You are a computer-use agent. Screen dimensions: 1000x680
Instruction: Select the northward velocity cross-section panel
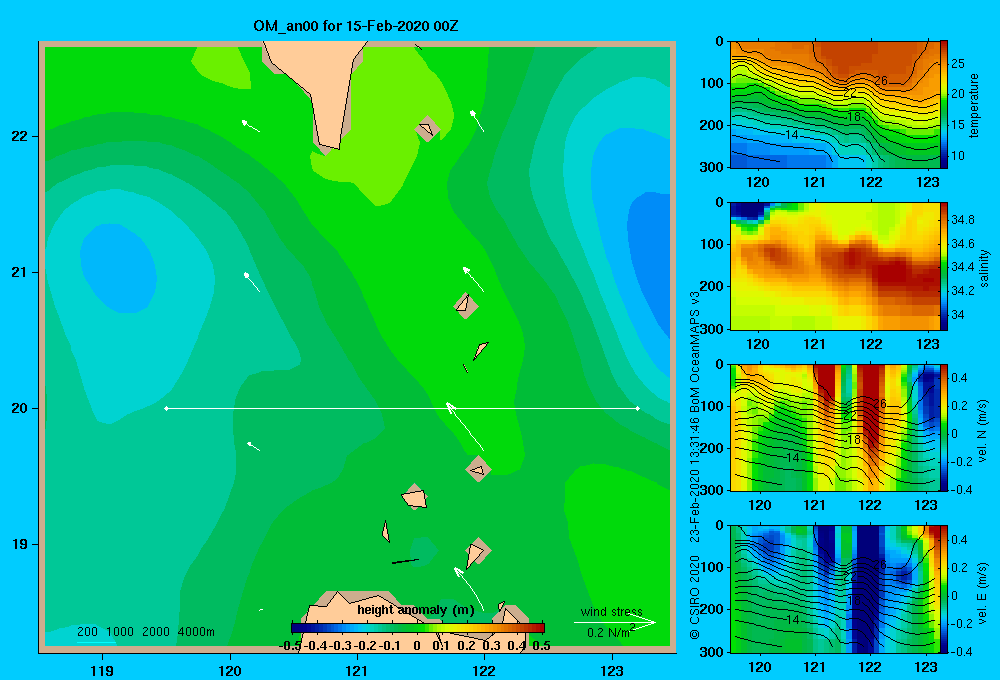coord(834,427)
